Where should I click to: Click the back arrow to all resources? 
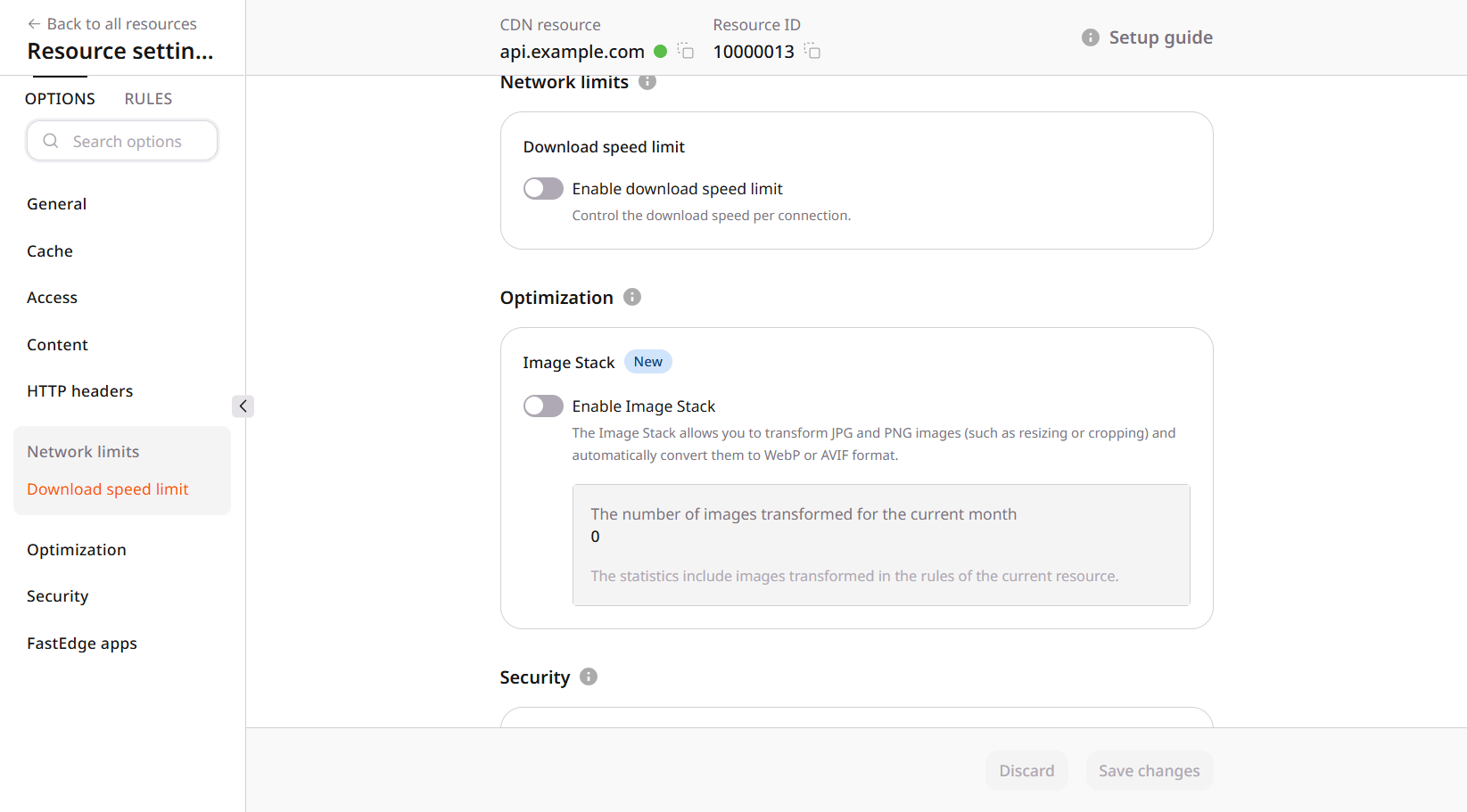34,24
